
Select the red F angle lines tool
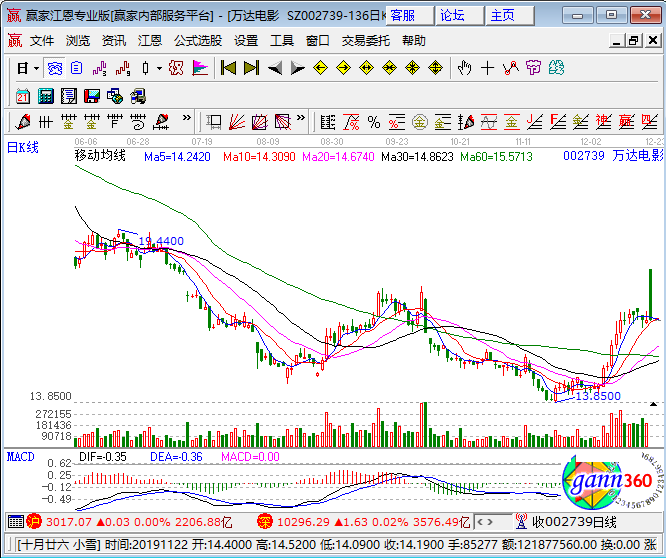[x=558, y=122]
